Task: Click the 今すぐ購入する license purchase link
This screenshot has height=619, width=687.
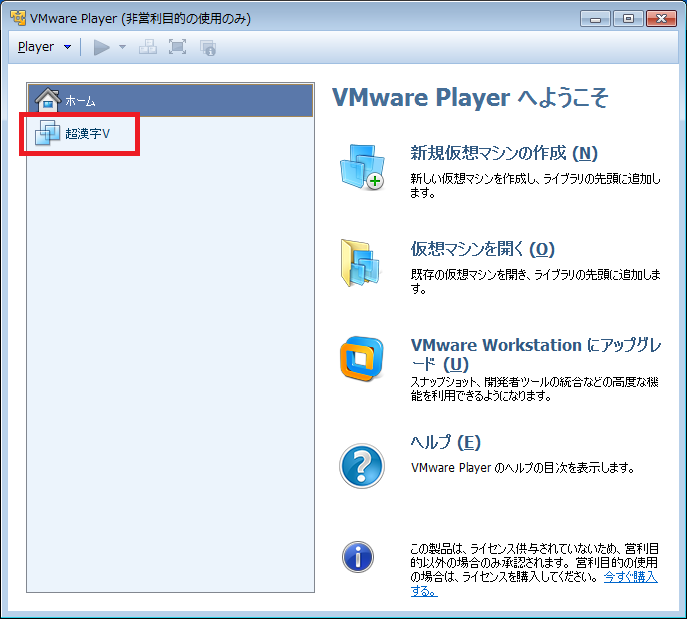Action: [630, 577]
